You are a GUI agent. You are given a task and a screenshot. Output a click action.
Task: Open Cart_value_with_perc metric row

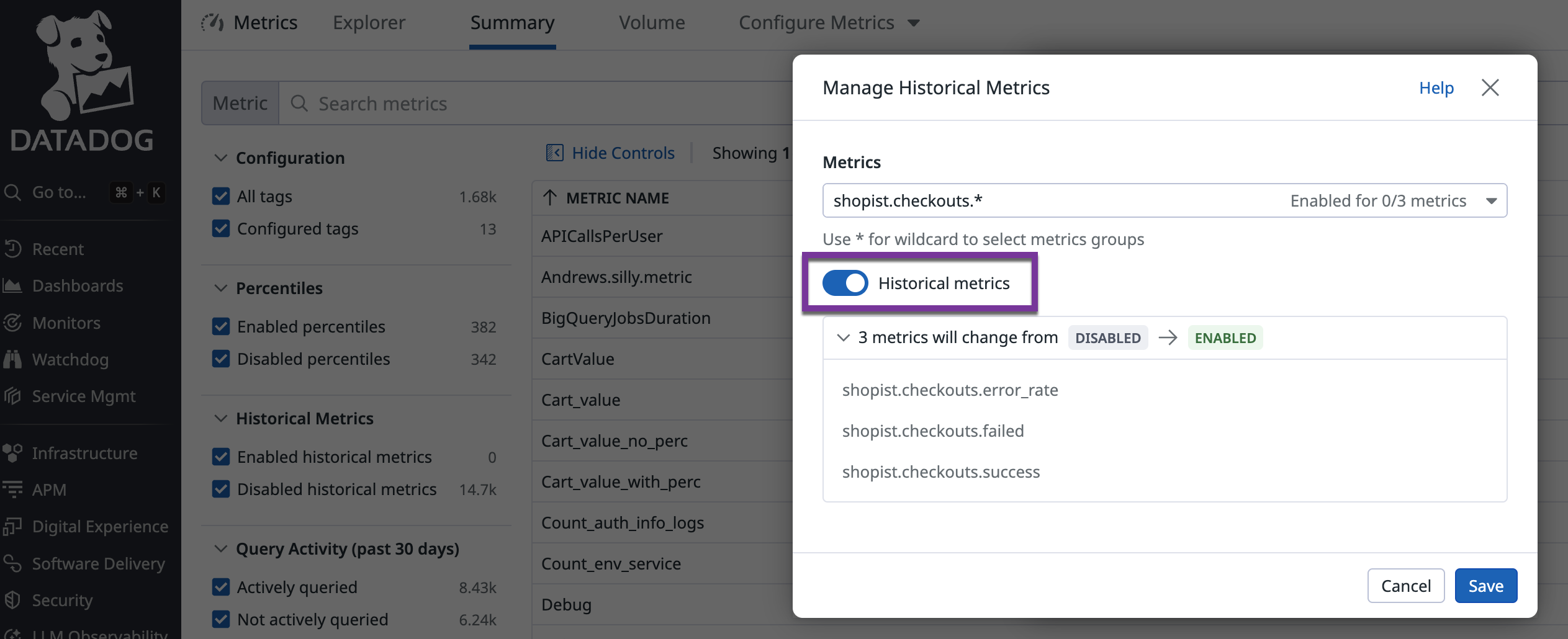[662, 481]
